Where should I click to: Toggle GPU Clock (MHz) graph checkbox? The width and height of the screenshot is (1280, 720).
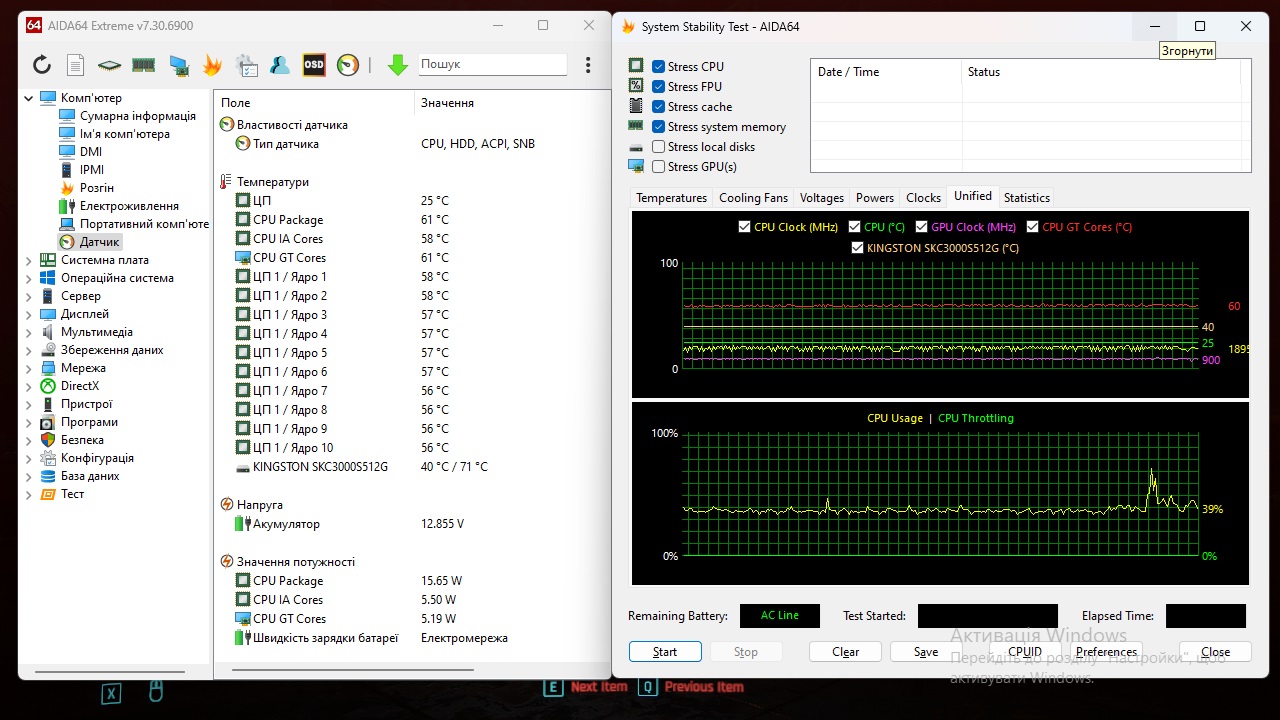[x=921, y=227]
